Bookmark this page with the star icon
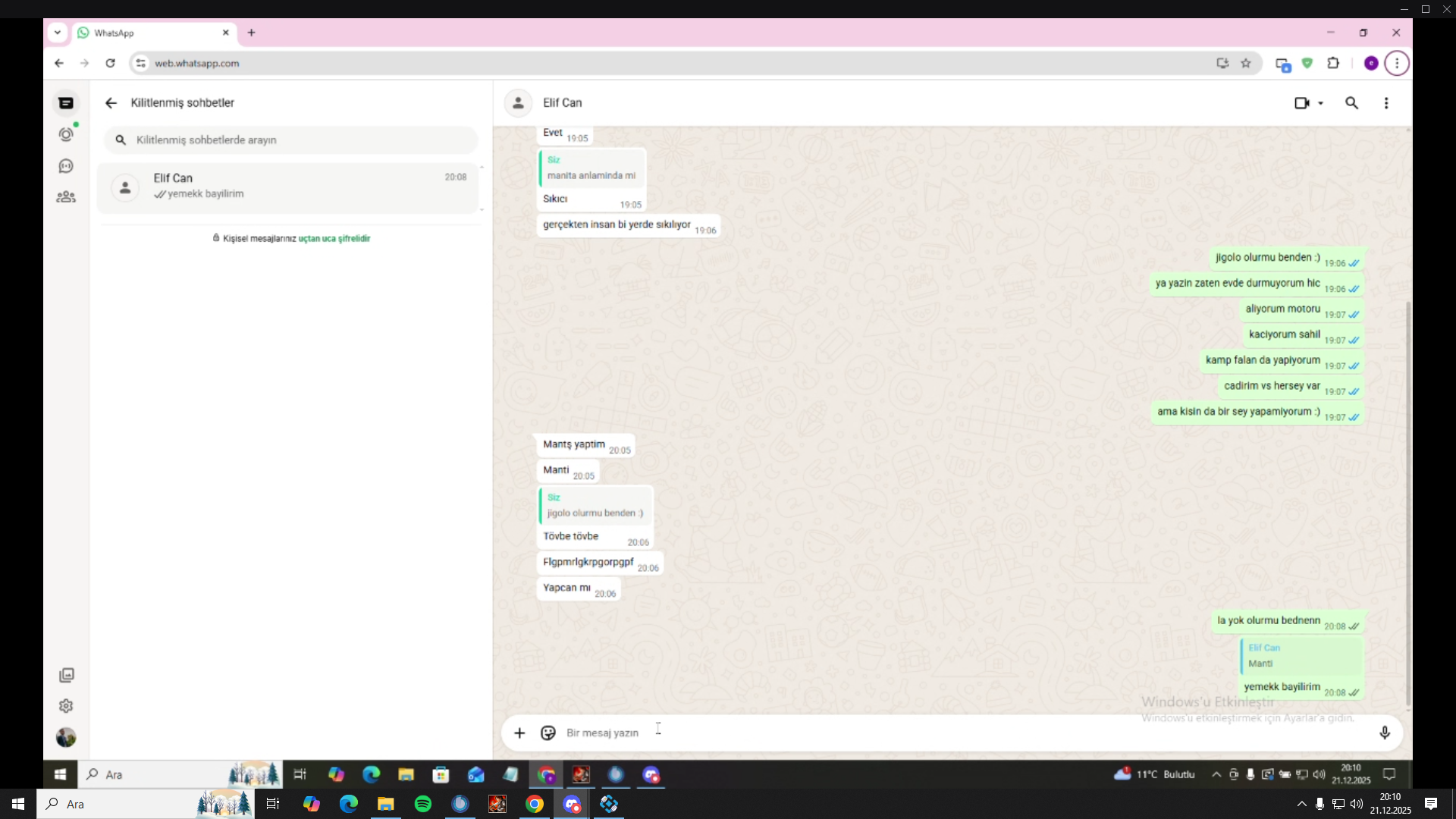Image resolution: width=1456 pixels, height=819 pixels. [1246, 63]
